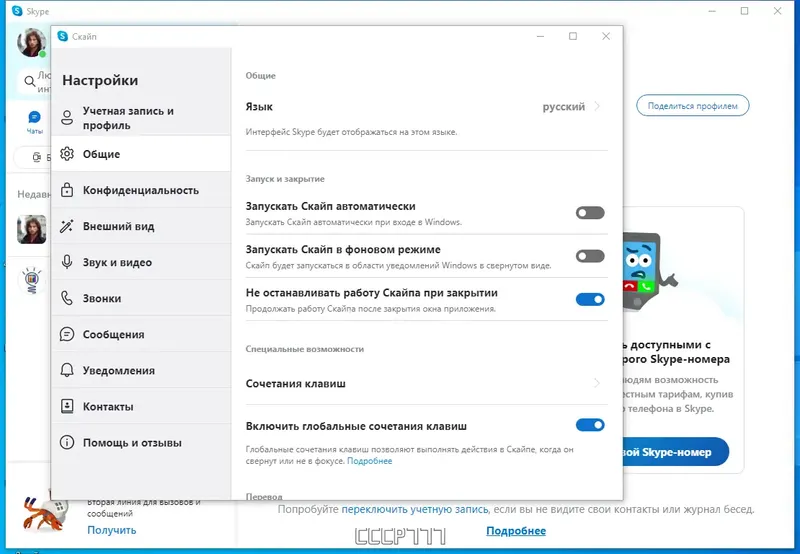Click the search magnifier icon in main Skype window

pyautogui.click(x=30, y=81)
